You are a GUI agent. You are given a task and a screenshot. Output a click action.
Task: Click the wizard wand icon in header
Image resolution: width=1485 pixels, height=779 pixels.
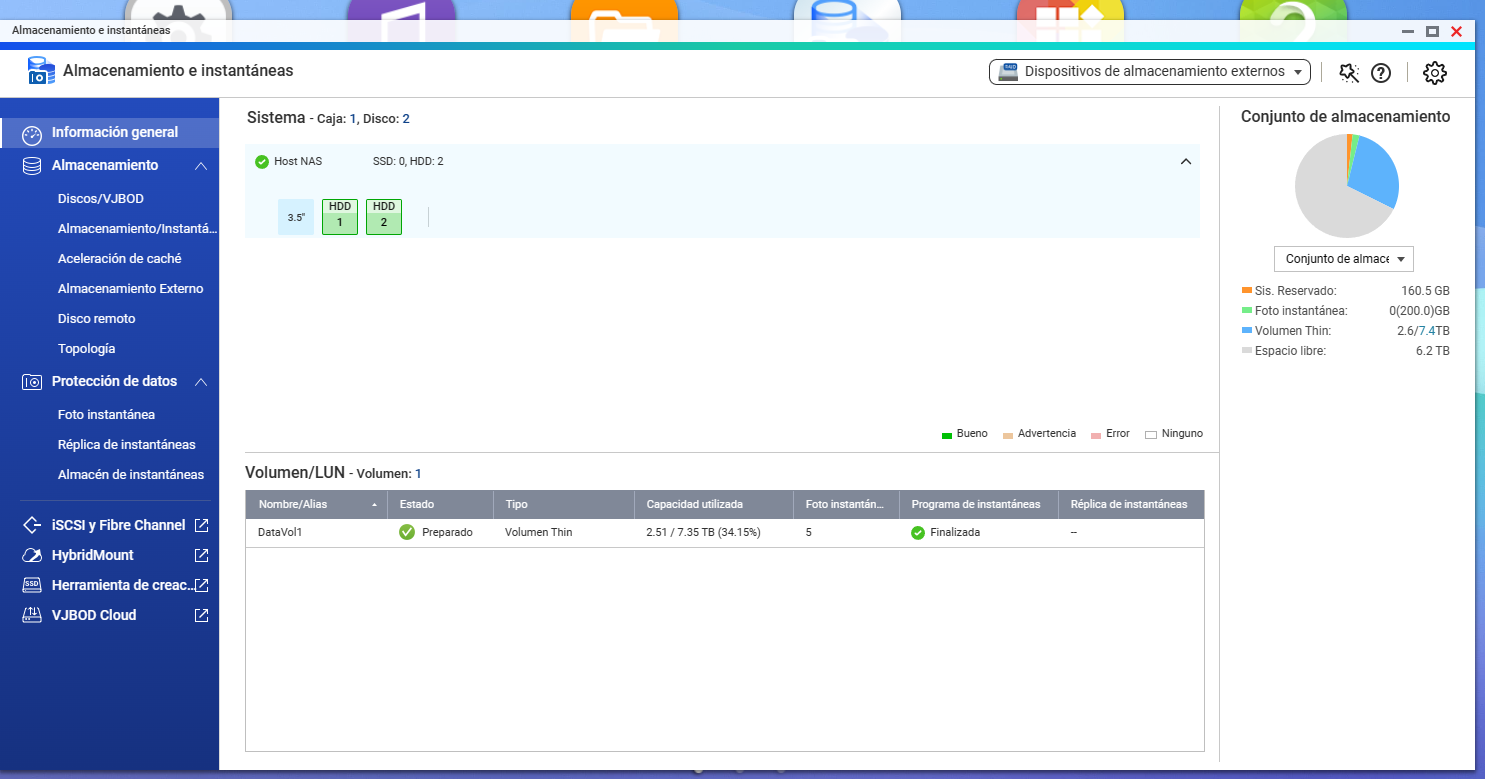(1349, 73)
